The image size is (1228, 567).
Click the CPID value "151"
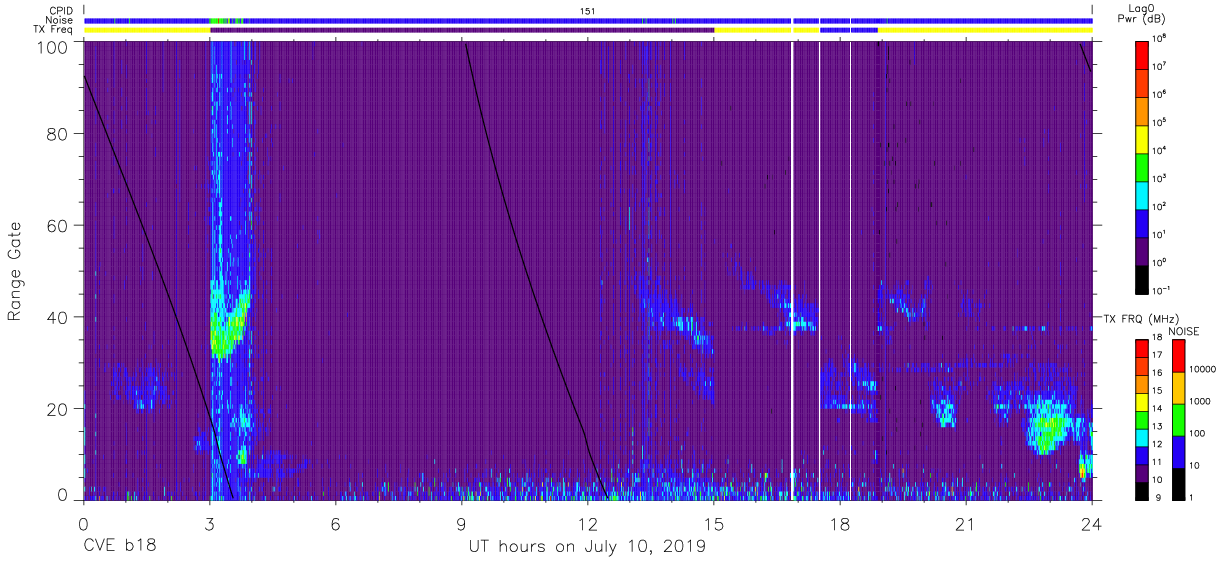click(x=588, y=11)
